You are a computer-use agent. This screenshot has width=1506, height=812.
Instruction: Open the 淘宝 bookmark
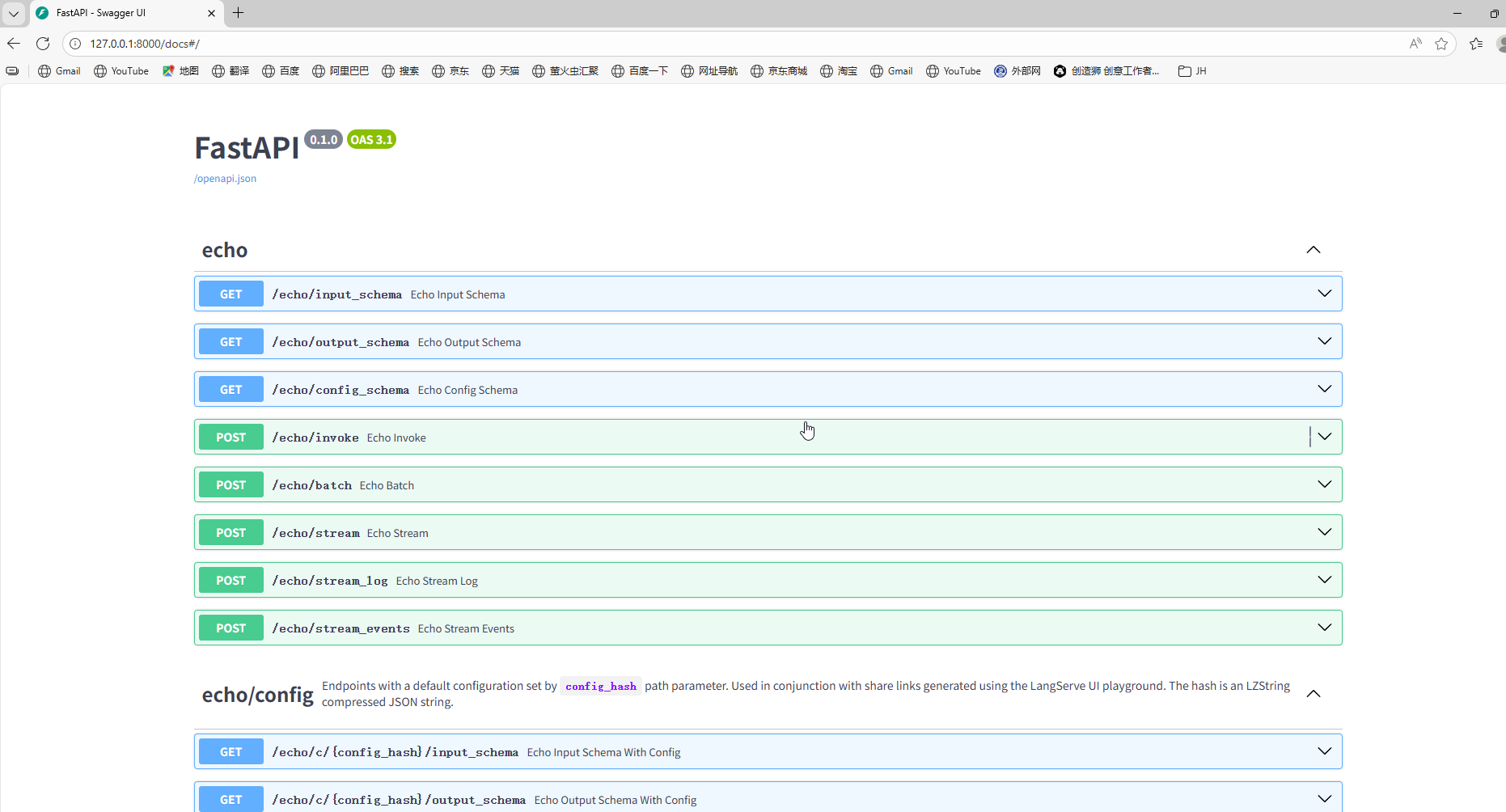[x=839, y=71]
